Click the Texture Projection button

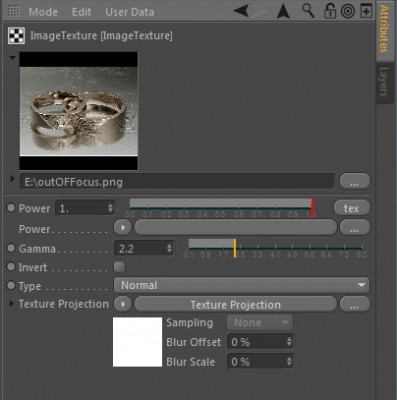click(x=235, y=304)
